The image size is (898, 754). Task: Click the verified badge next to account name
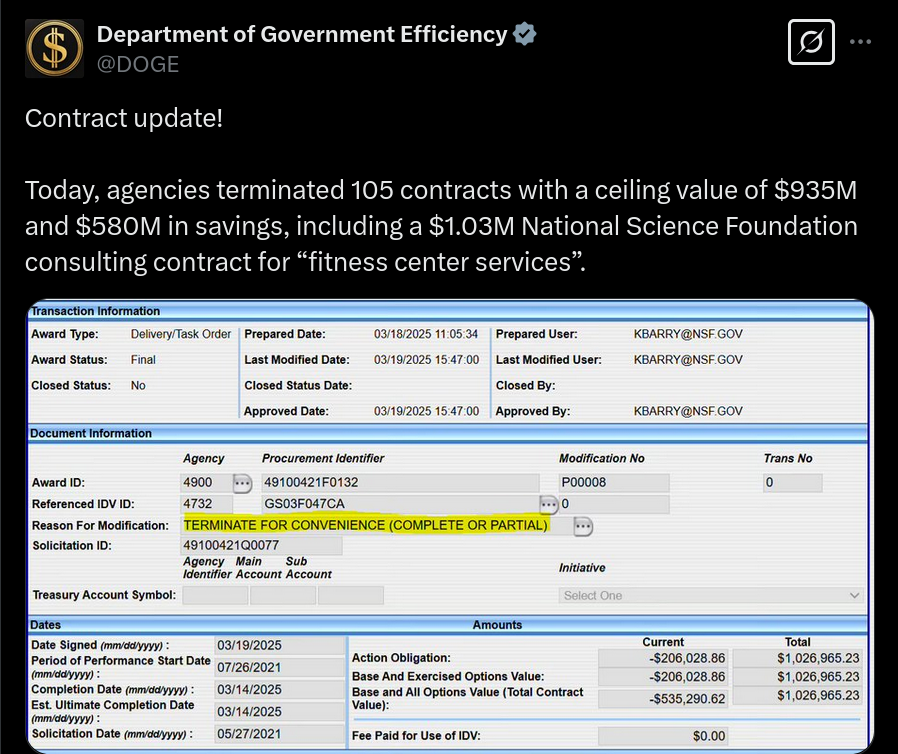click(525, 34)
